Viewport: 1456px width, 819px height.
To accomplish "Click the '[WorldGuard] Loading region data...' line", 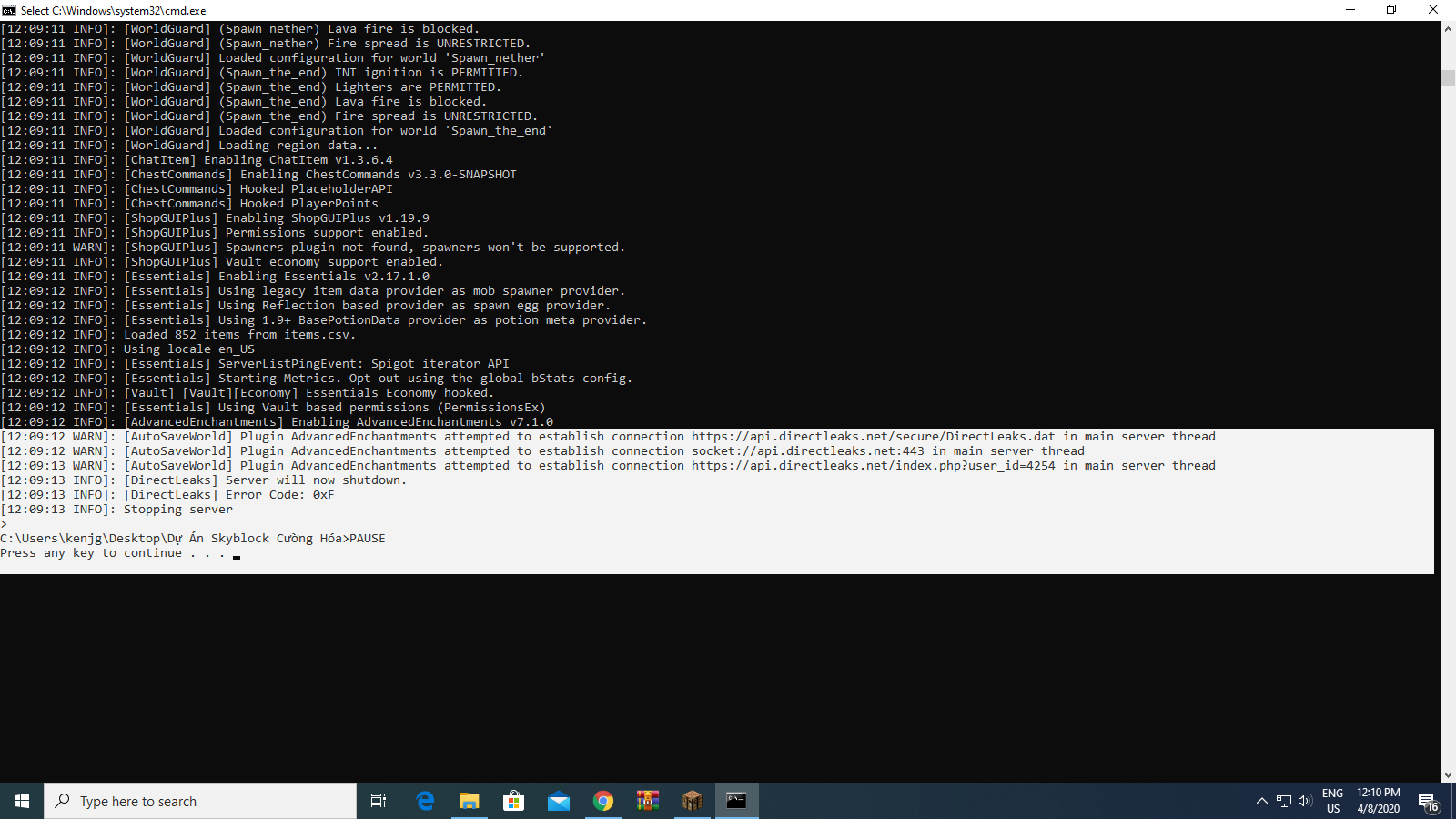I will [188, 146].
